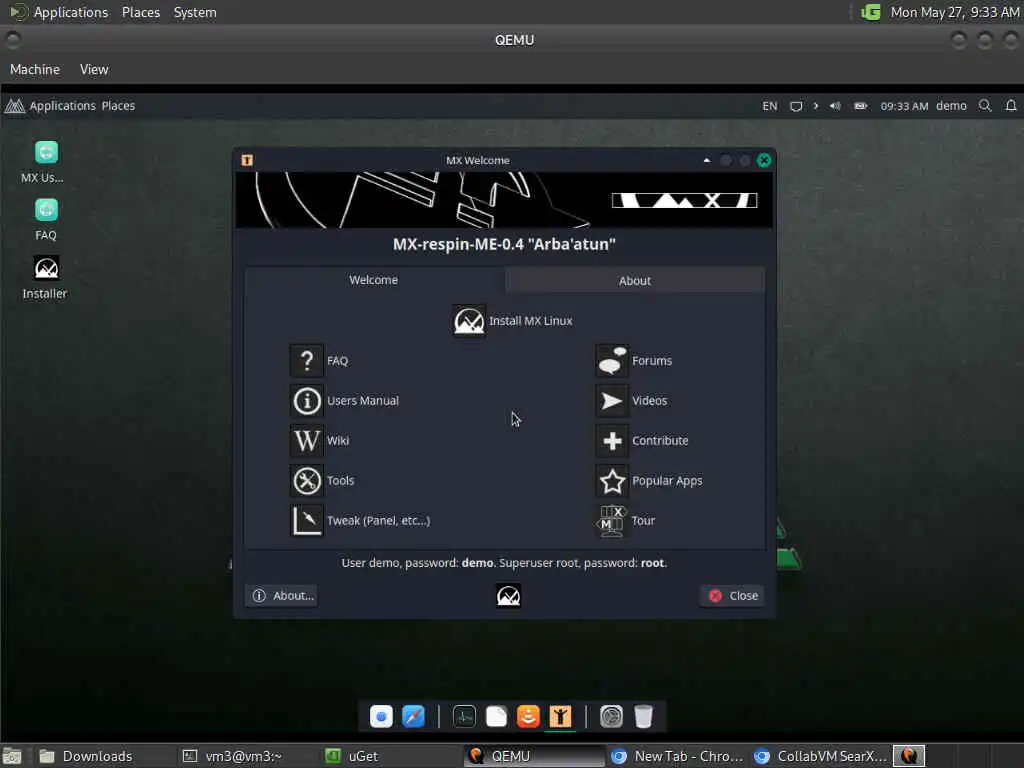Select QEMU taskbar entry

534,756
